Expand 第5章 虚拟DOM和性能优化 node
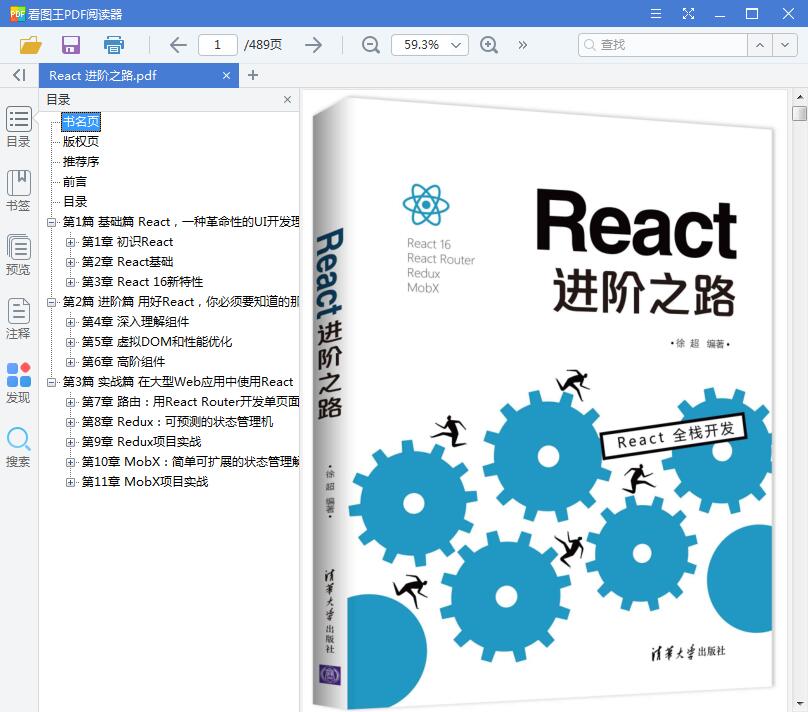This screenshot has width=808, height=712. pyautogui.click(x=71, y=342)
